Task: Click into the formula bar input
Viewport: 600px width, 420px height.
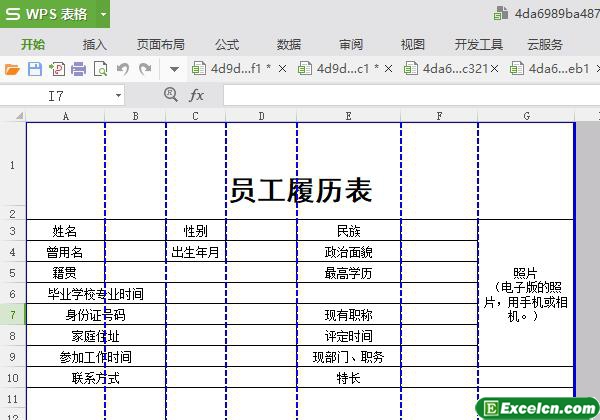Action: click(411, 96)
